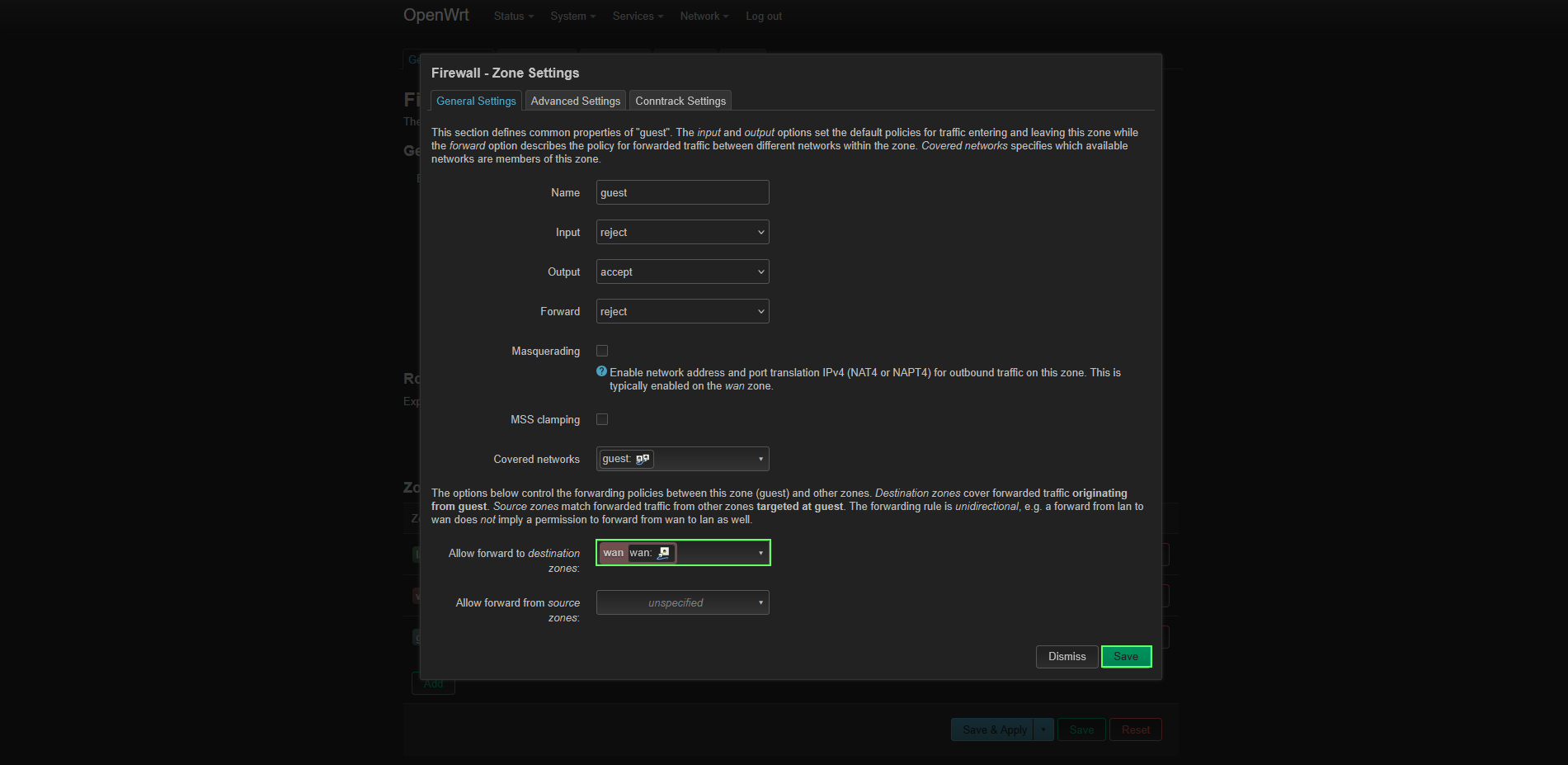
Task: Switch to the General Settings tab
Action: click(x=476, y=101)
